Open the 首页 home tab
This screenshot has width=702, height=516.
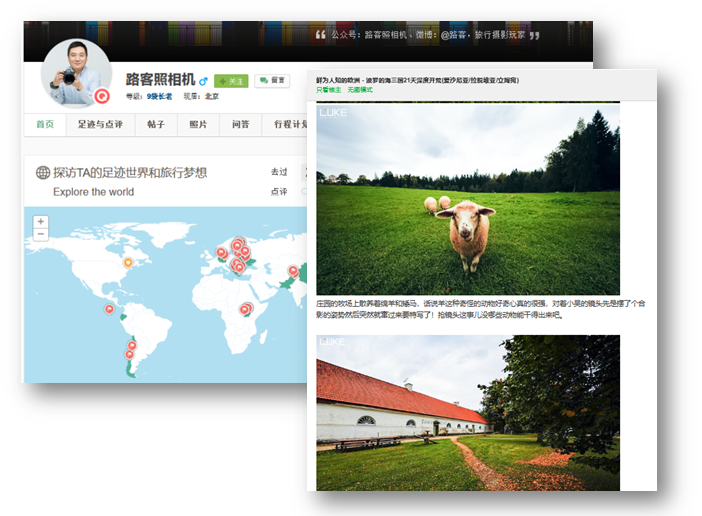pyautogui.click(x=45, y=125)
